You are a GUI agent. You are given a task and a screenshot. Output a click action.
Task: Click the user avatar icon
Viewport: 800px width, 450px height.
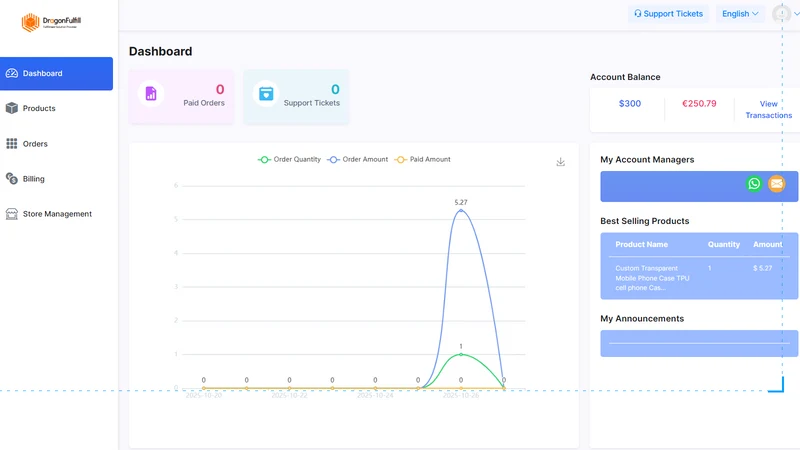[x=781, y=14]
